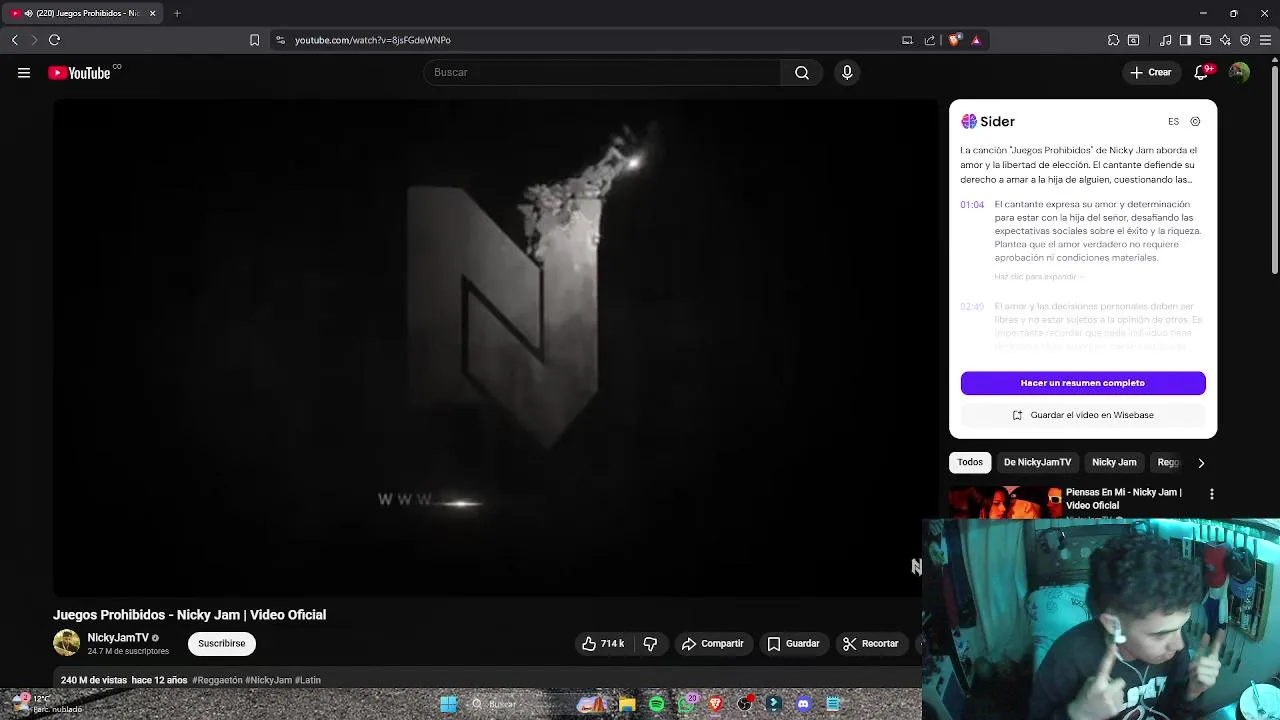Viewport: 1280px width, 720px height.
Task: Open Brave VPN shield icon
Action: tap(1245, 40)
